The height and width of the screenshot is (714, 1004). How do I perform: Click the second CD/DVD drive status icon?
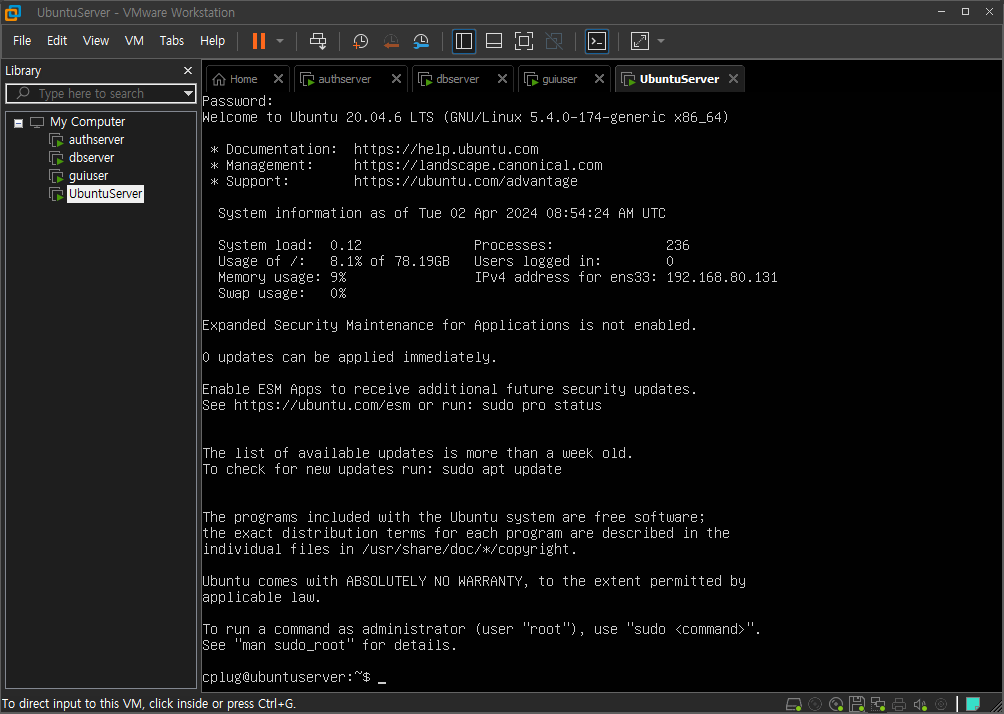click(x=836, y=704)
